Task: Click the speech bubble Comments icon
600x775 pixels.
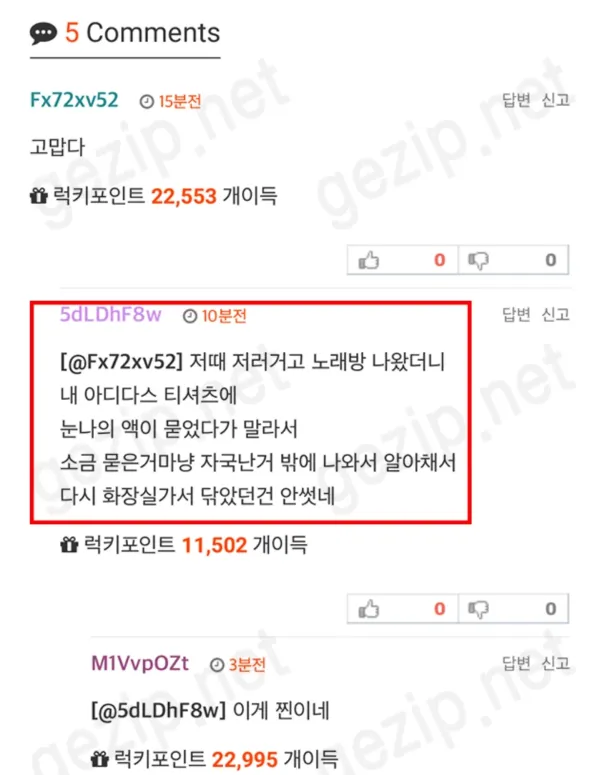Action: [x=43, y=34]
